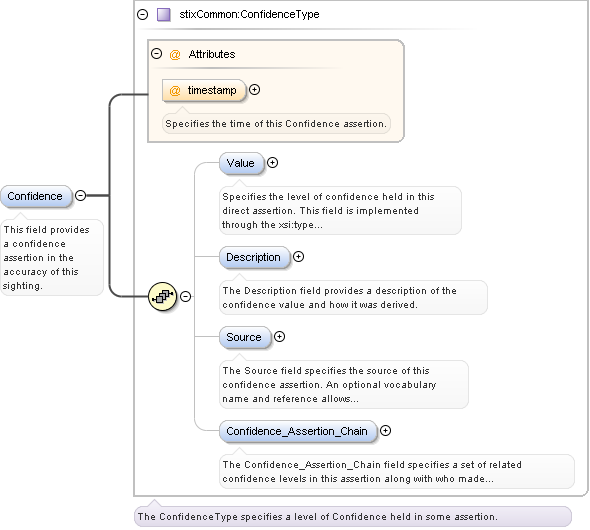Viewport: 590px width, 530px height.
Task: Select the Confidence element node
Action: coord(36,196)
